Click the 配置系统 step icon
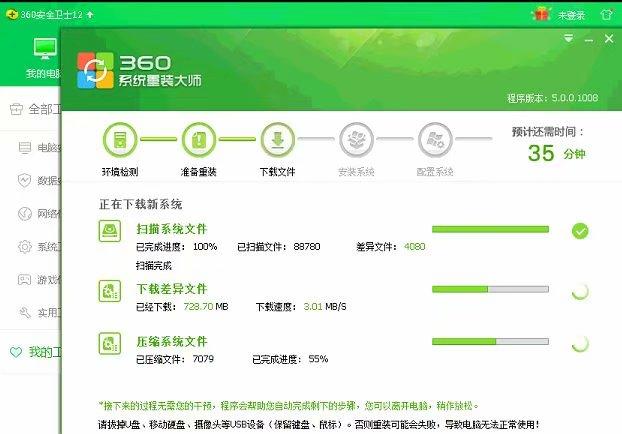This screenshot has height=434, width=622. point(435,140)
